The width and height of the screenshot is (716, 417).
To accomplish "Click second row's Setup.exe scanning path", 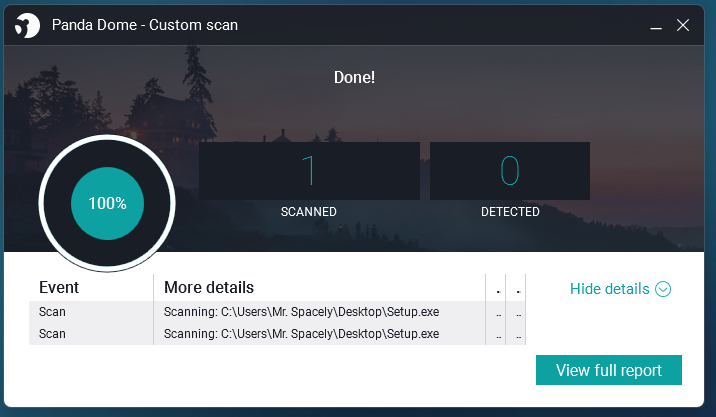I will [x=301, y=334].
